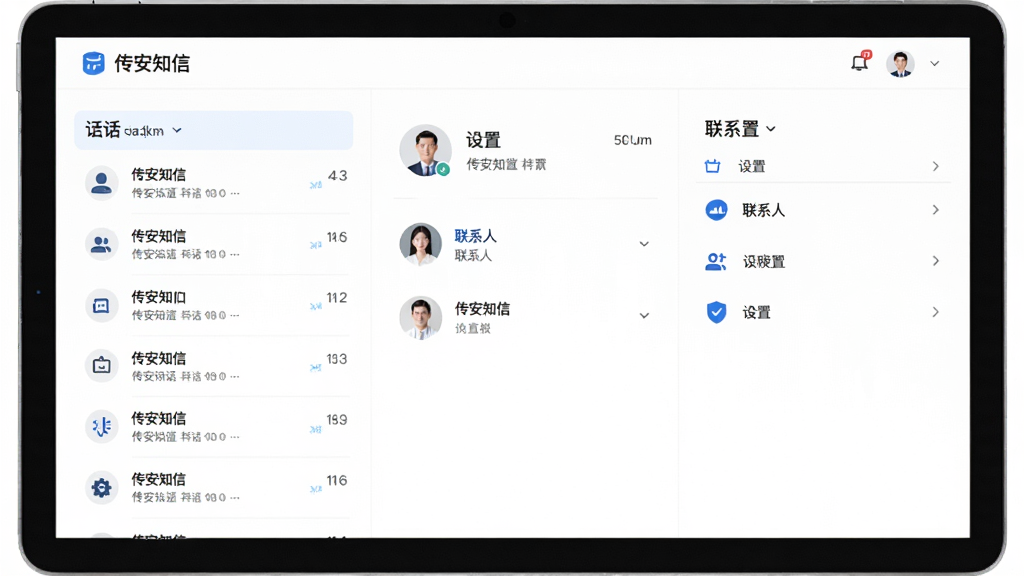1024x576 pixels.
Task: Expand the account dropdown arrow beside avatar
Action: click(935, 63)
